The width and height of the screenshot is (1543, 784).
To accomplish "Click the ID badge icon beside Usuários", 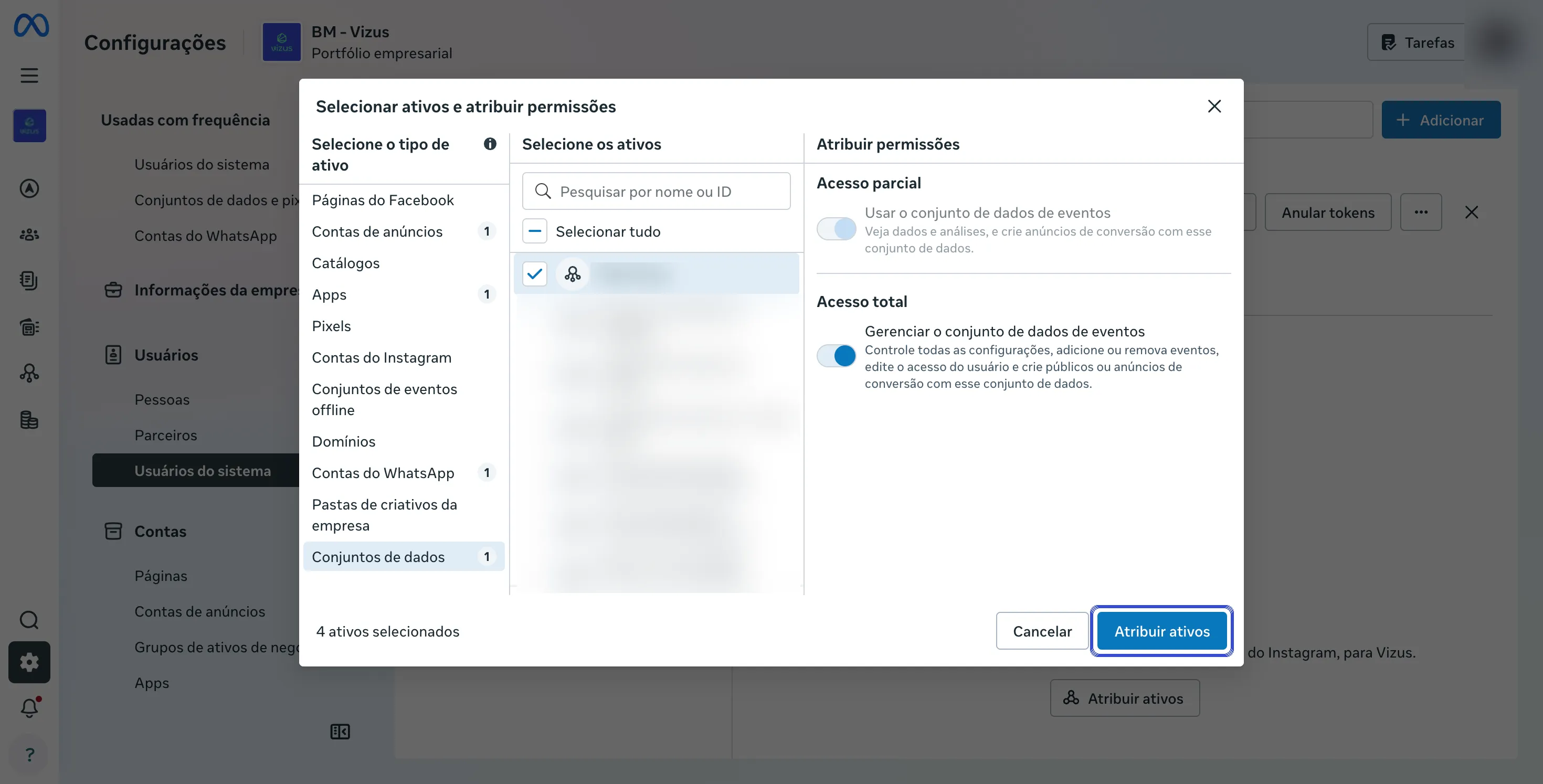I will [113, 355].
